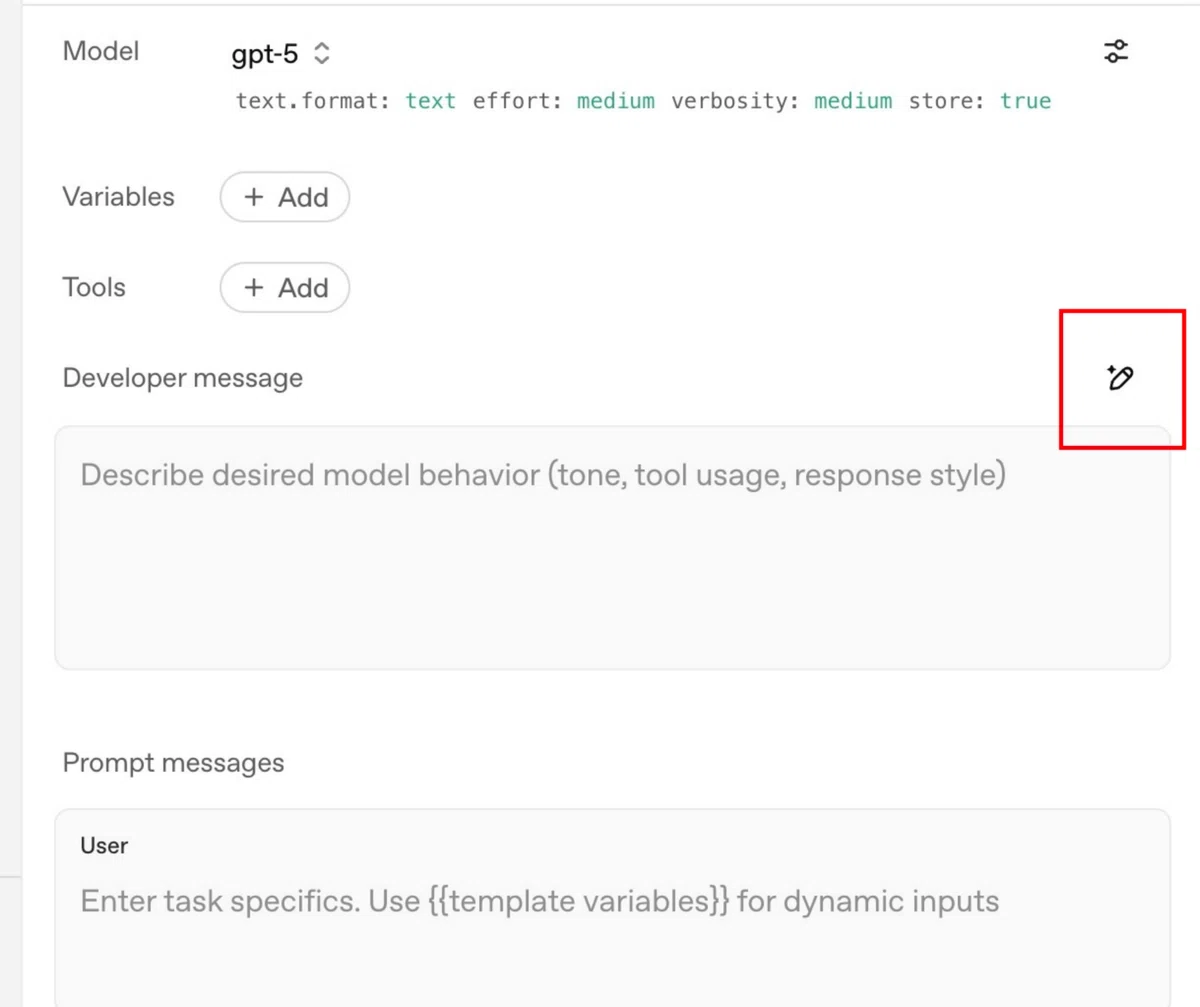
Task: Click the Prompt messages heading
Action: point(173,763)
